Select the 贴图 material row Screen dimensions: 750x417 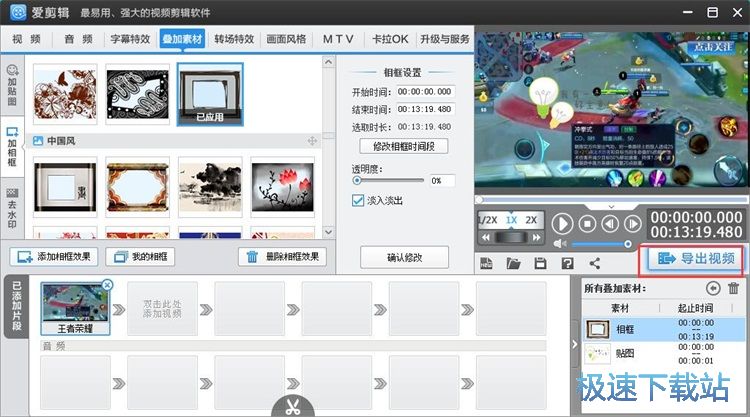[x=663, y=354]
